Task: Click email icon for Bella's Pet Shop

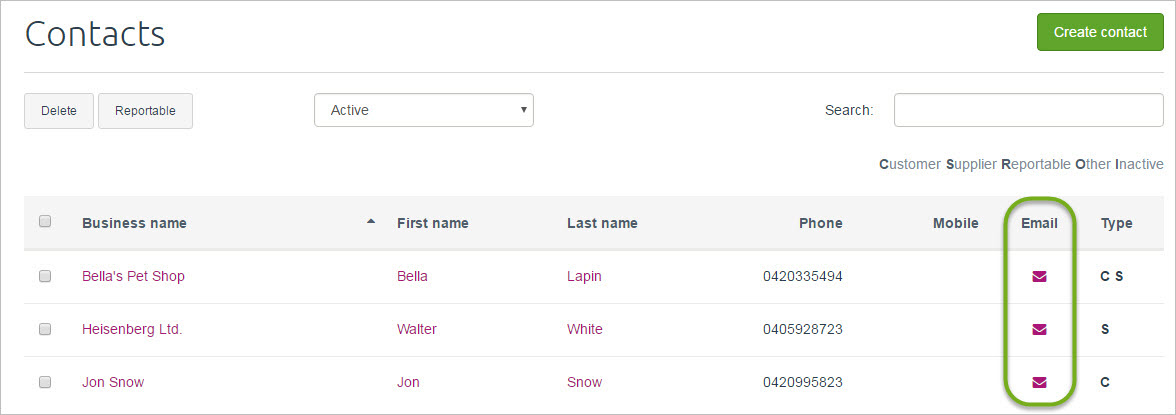Action: click(x=1039, y=277)
